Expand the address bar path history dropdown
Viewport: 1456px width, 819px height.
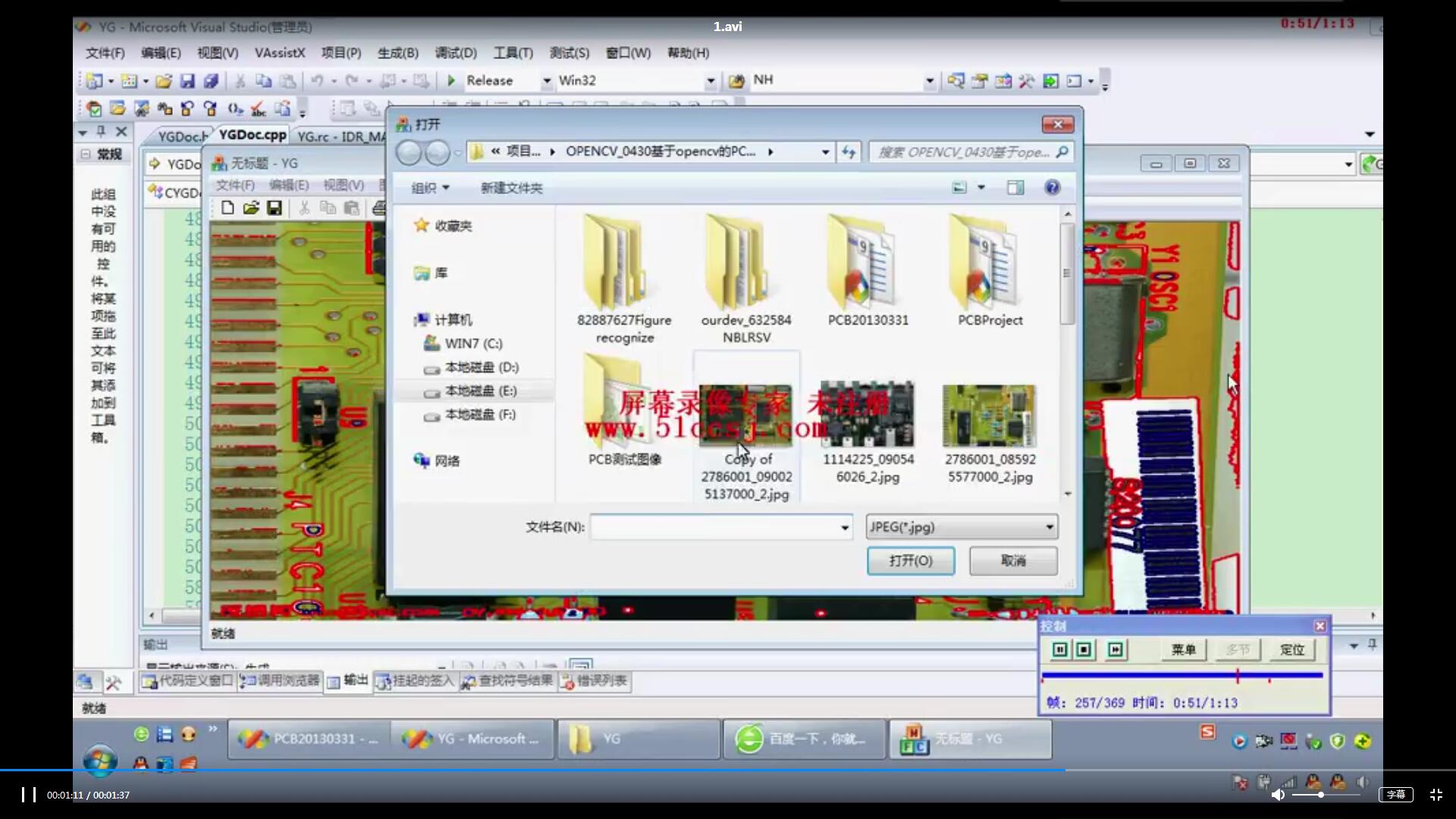(825, 152)
